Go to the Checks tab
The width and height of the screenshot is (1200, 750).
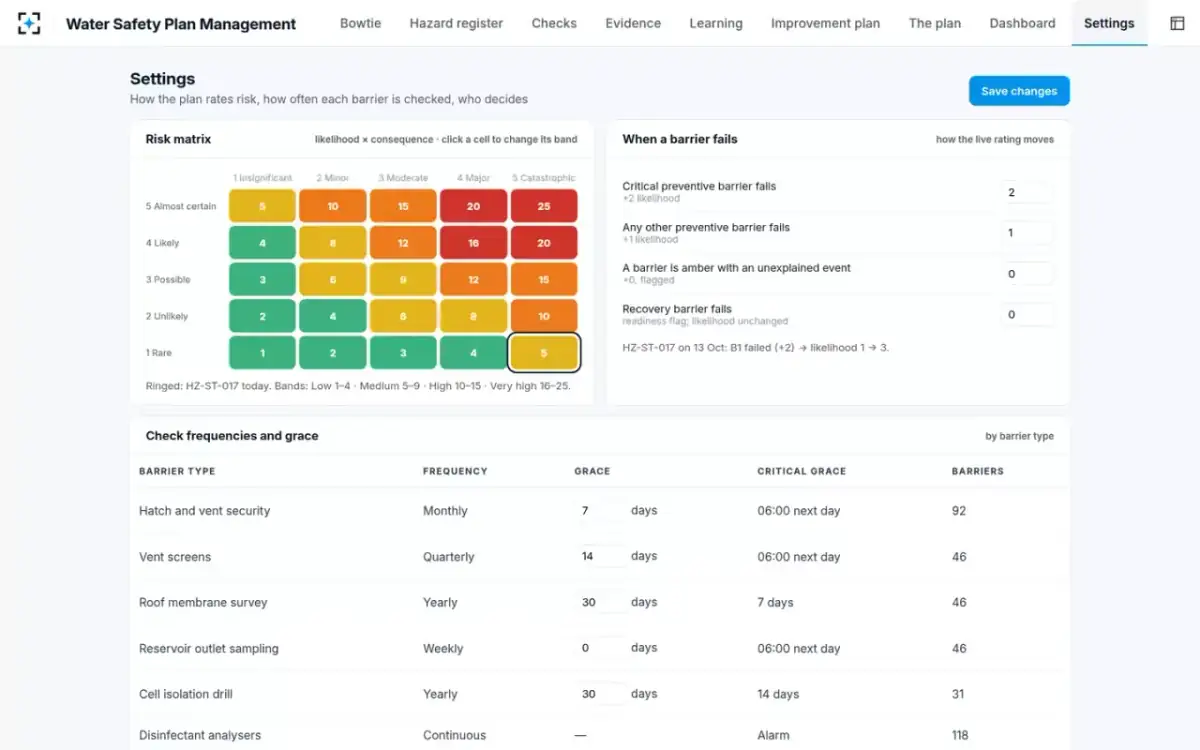554,23
